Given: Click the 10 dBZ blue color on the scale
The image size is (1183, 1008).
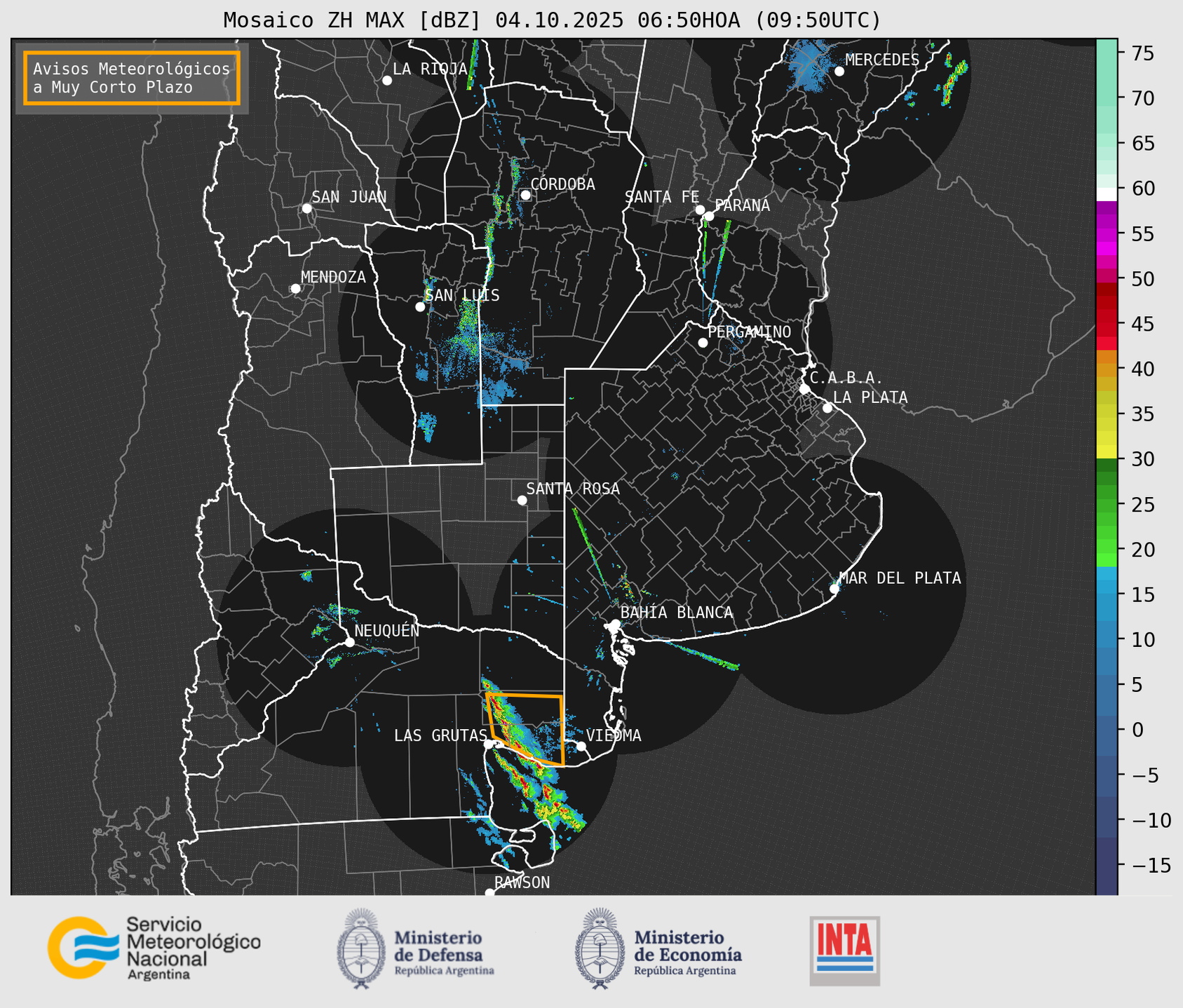Looking at the screenshot, I should [1107, 640].
